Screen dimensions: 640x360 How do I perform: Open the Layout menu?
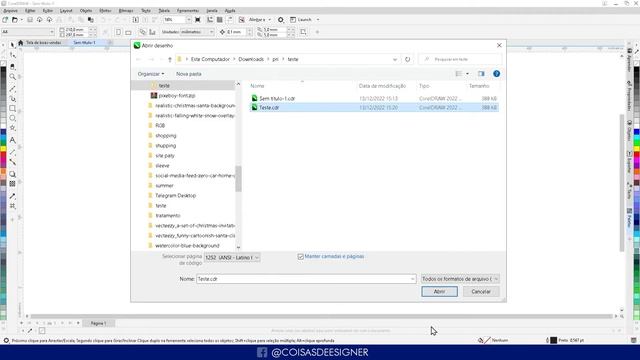pos(66,11)
